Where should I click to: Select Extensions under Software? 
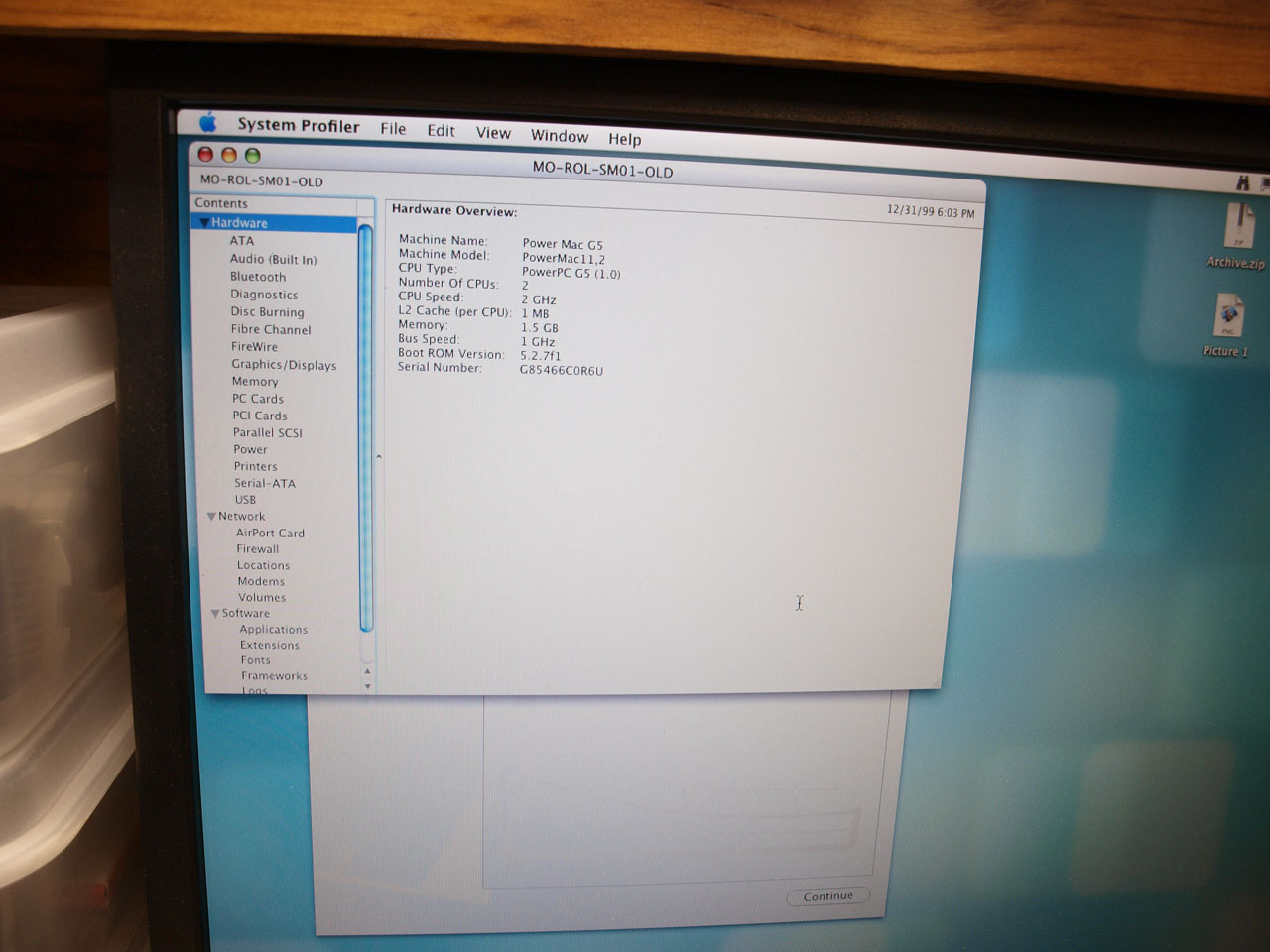270,646
